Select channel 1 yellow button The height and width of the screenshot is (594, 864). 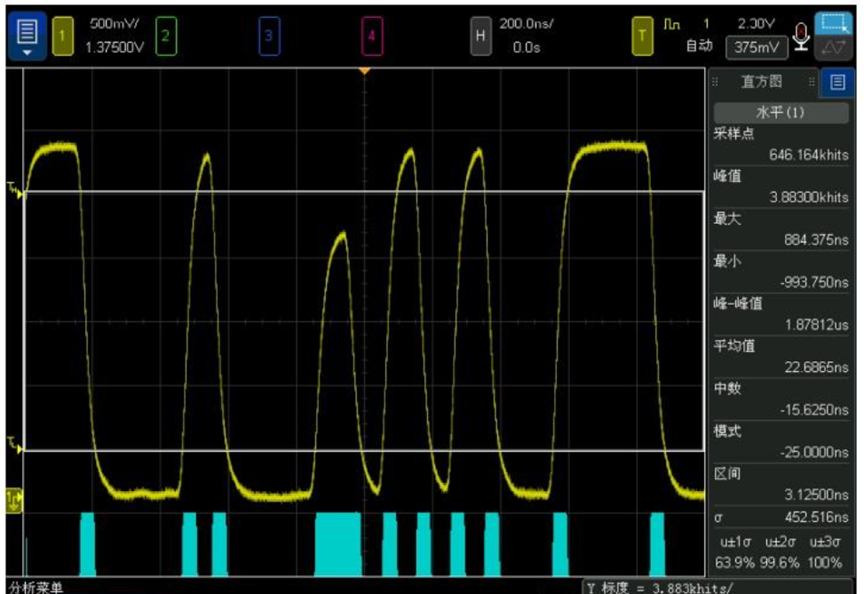(62, 36)
